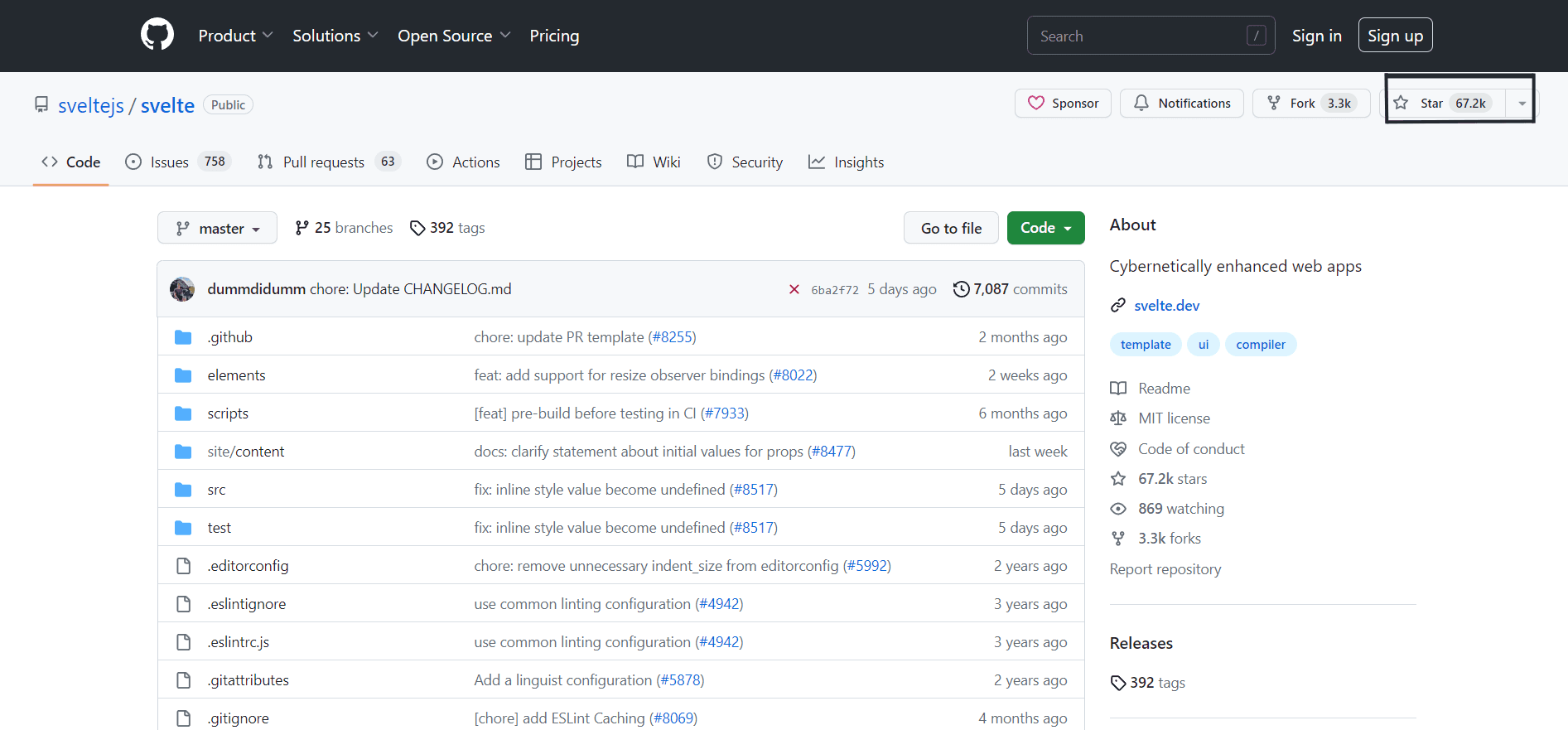Viewport: 1568px width, 730px height.
Task: Open the .eslintignore file
Action: click(246, 604)
